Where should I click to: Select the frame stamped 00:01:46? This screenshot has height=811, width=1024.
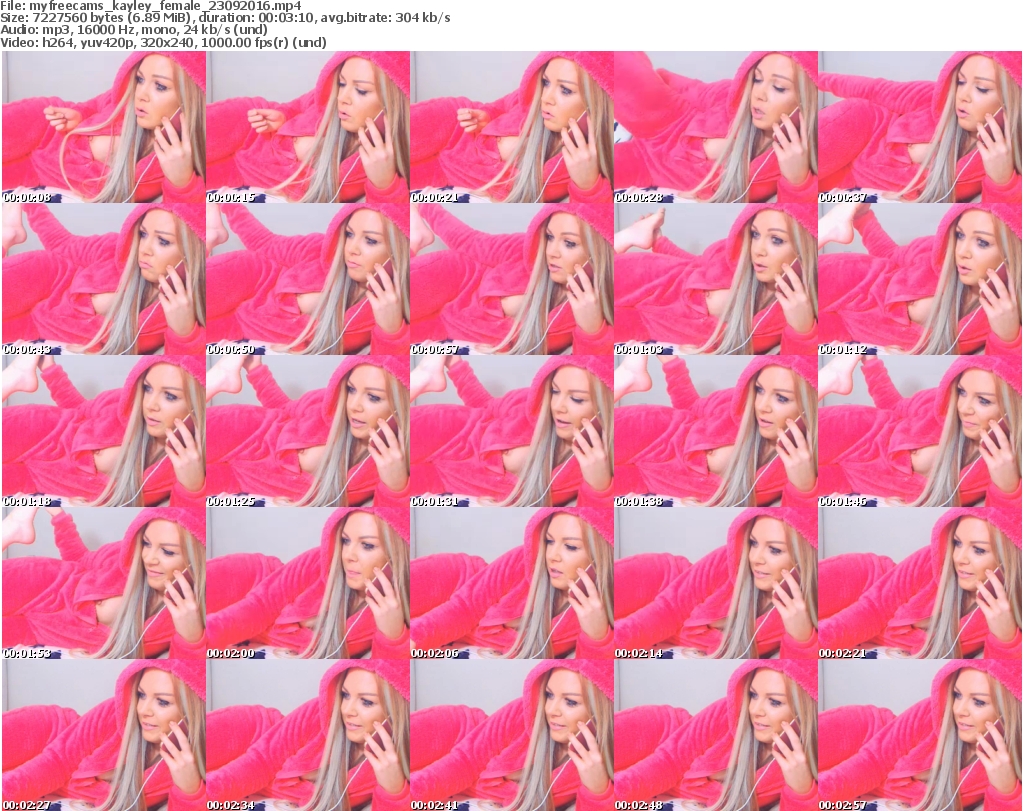920,431
